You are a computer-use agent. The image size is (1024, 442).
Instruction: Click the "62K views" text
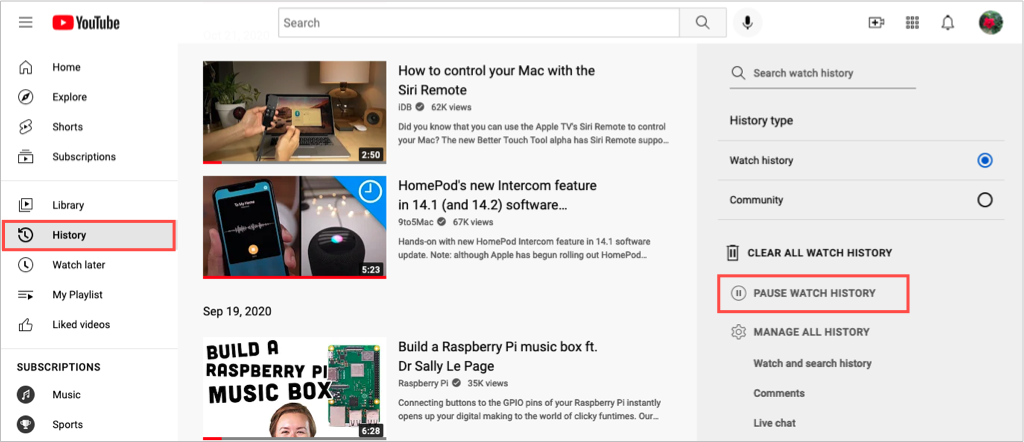(x=451, y=107)
